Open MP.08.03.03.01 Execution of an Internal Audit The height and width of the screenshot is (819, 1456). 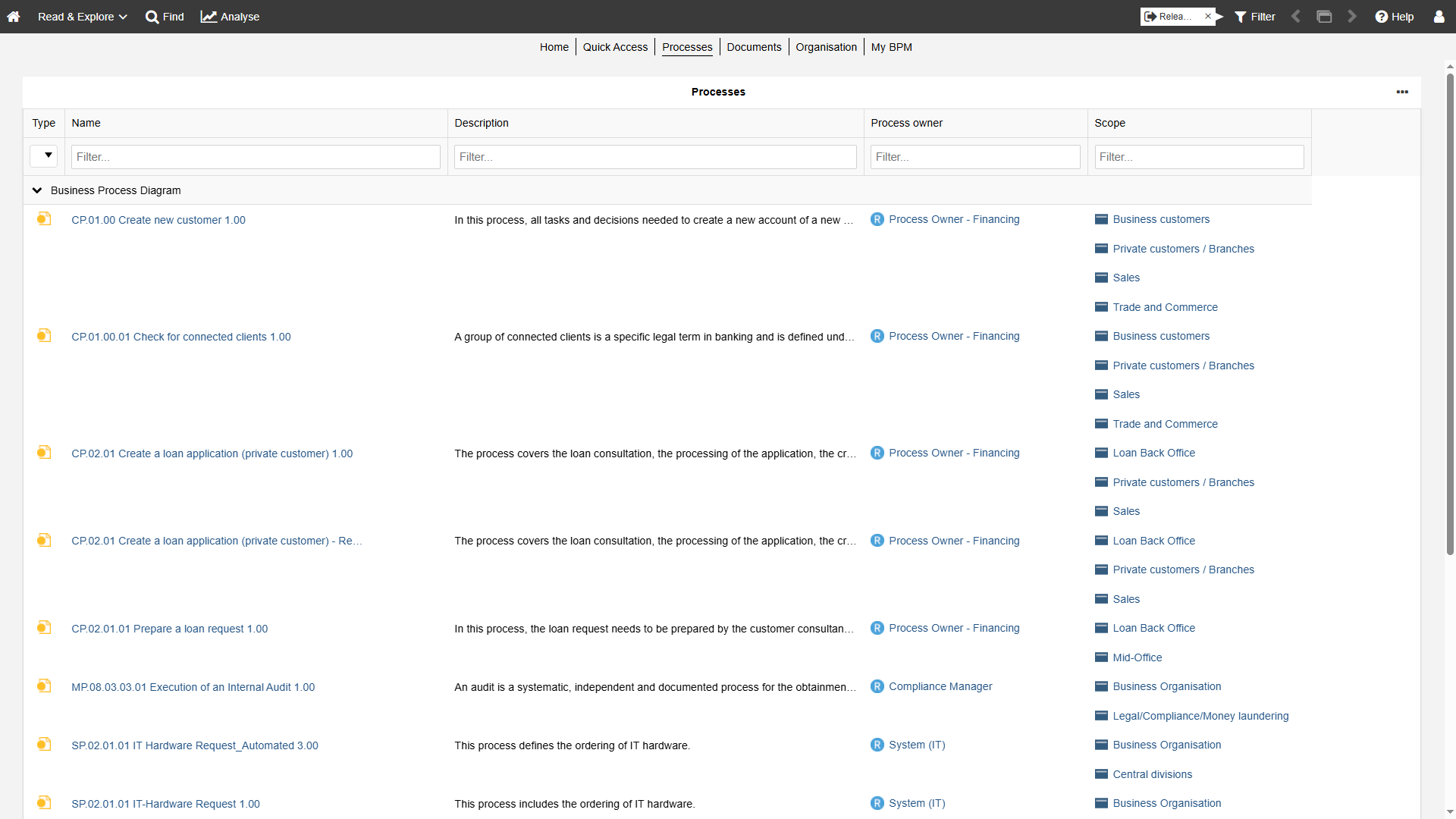pyautogui.click(x=193, y=687)
